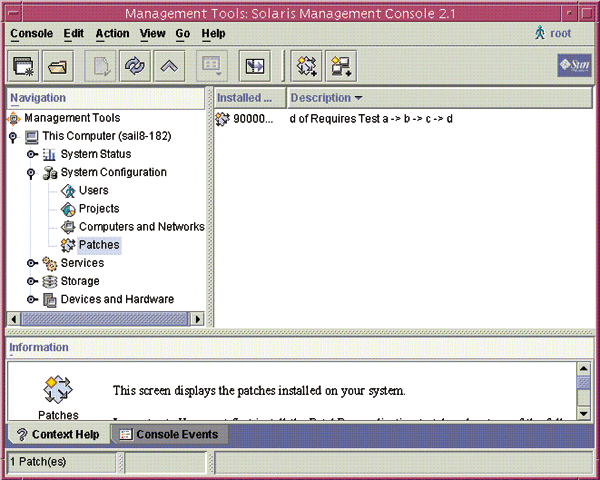The image size is (600, 480).
Task: Switch to the Console Events tab
Action: click(167, 435)
